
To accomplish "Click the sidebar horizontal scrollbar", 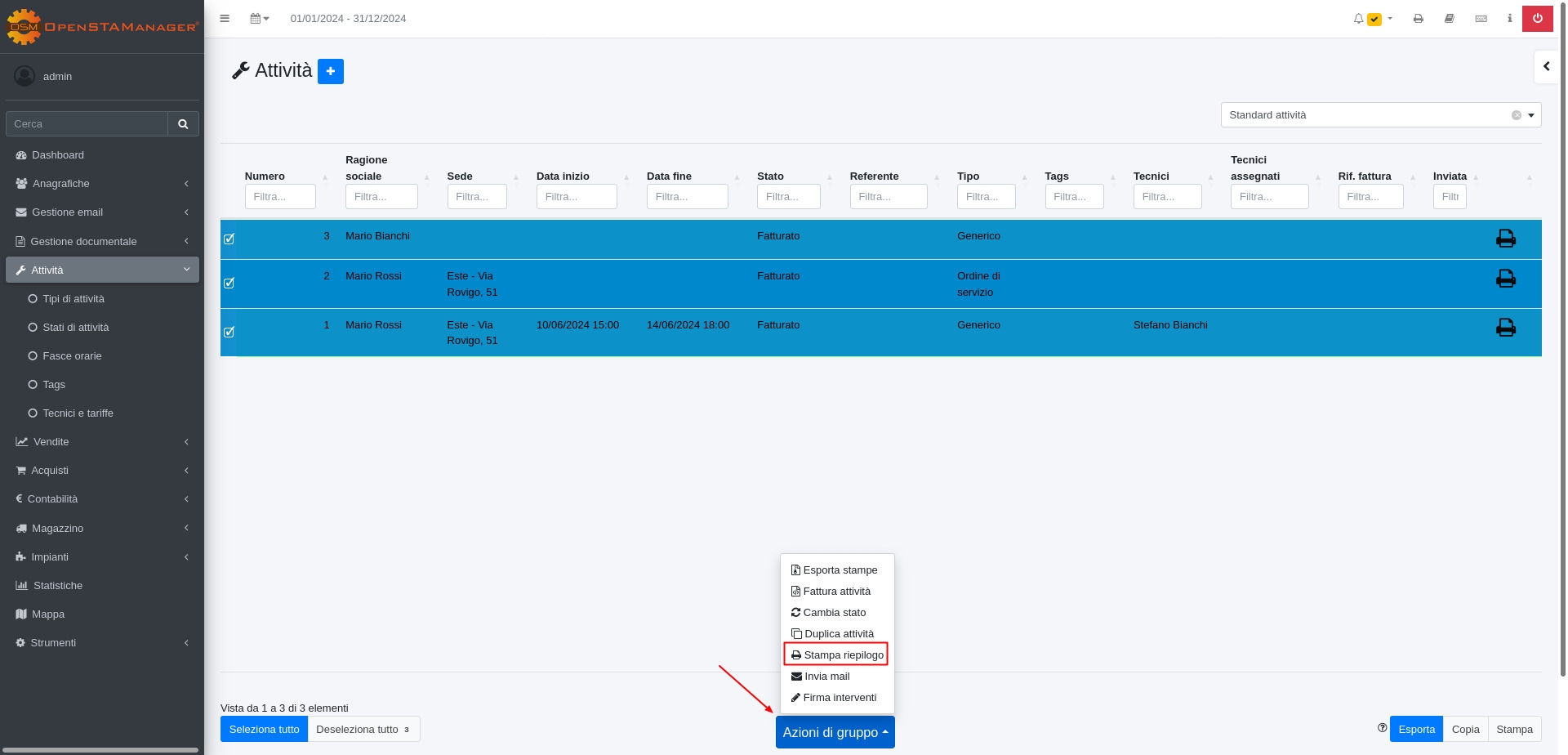I will pos(102,749).
